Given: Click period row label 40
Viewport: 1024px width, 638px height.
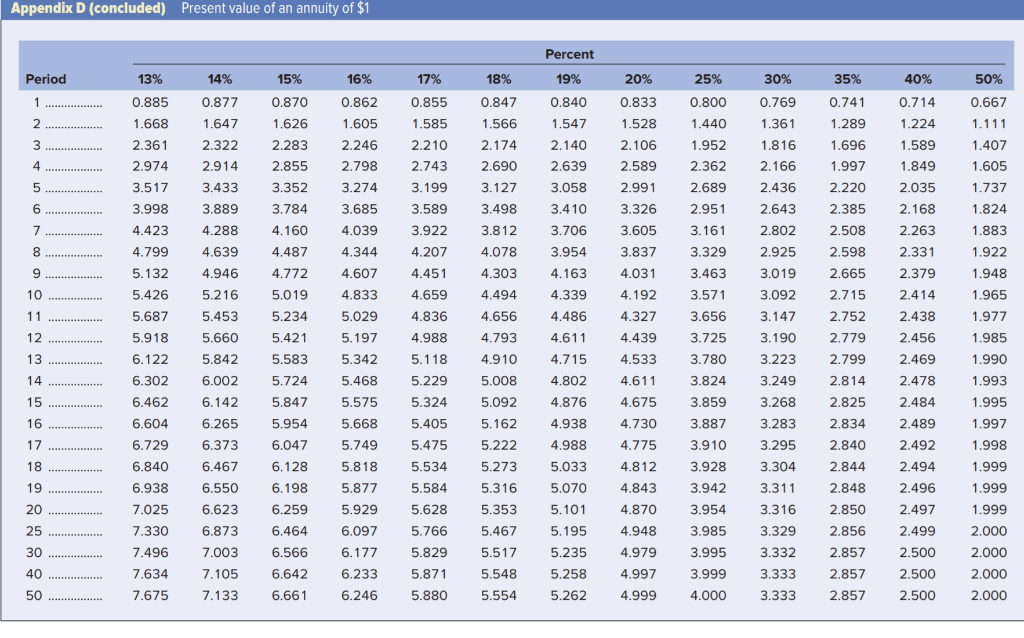Looking at the screenshot, I should [x=34, y=575].
